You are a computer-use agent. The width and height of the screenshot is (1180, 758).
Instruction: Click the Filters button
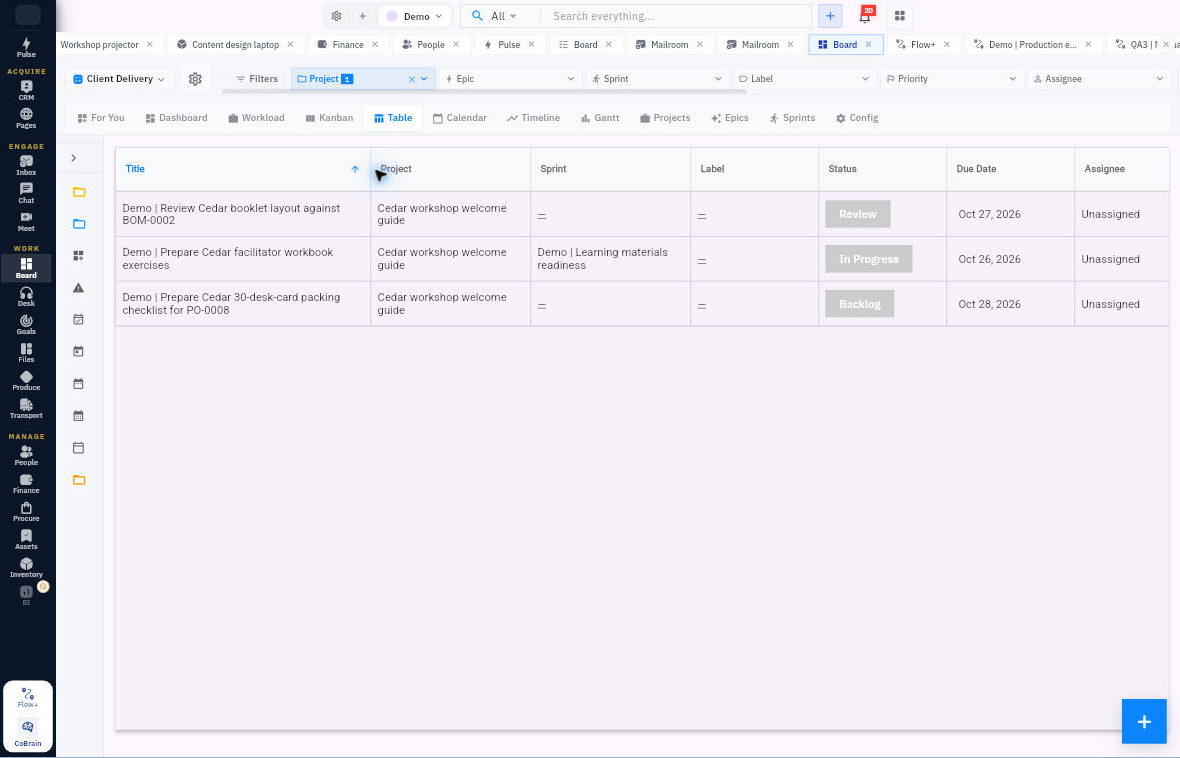click(257, 78)
